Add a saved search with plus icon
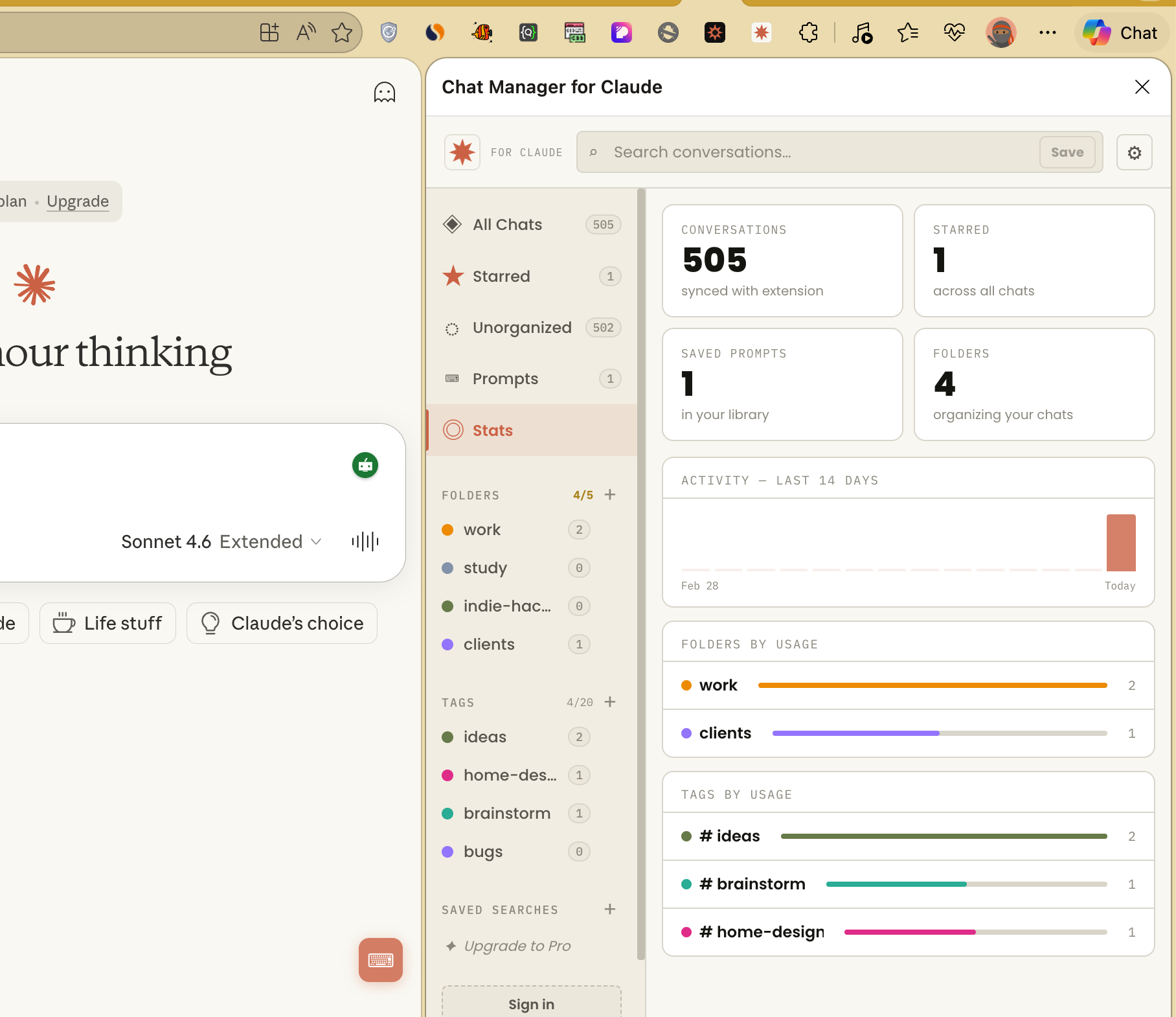Screen dimensions: 1176x1017 click(610, 909)
